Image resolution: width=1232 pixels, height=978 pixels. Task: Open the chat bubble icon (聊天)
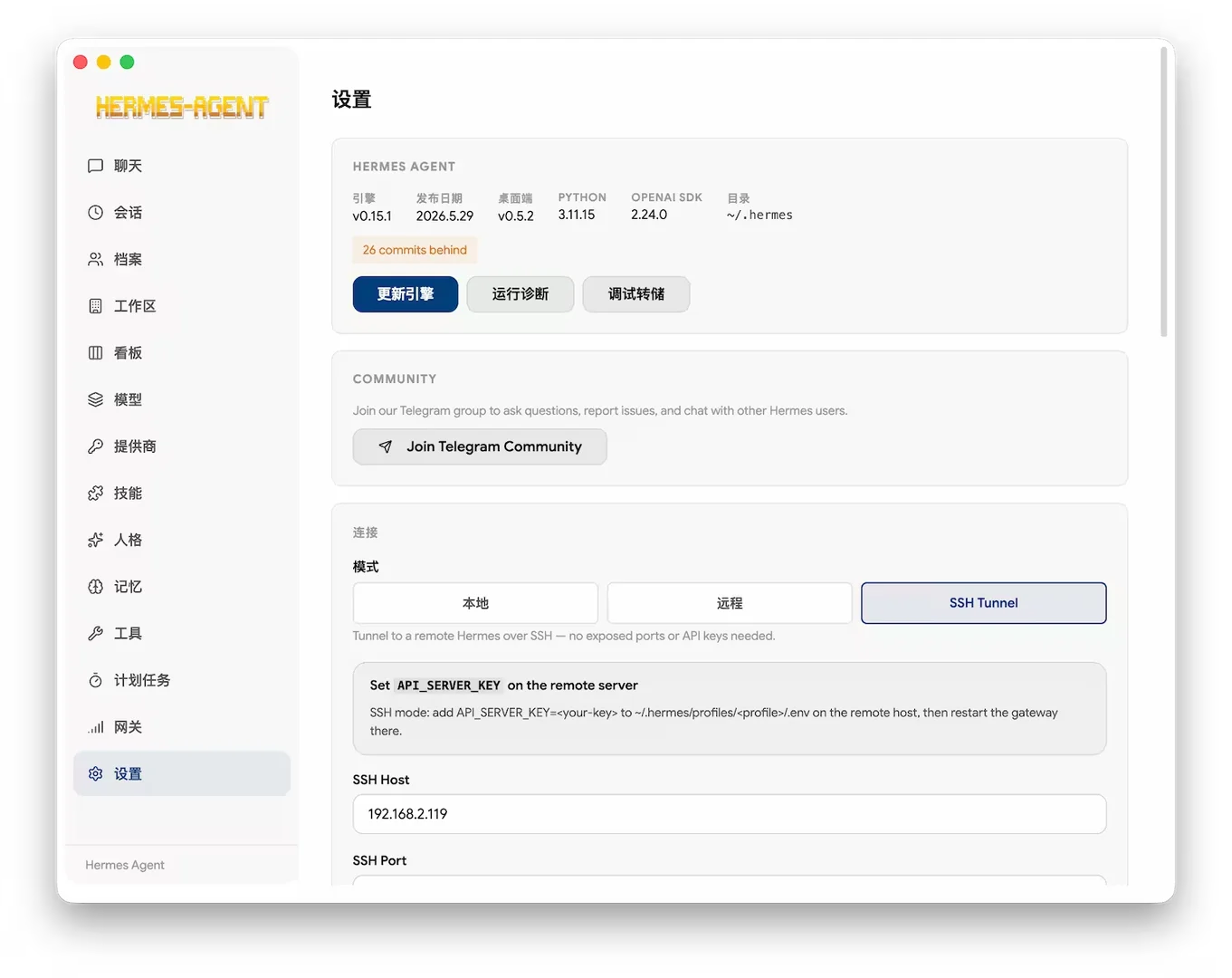(95, 166)
